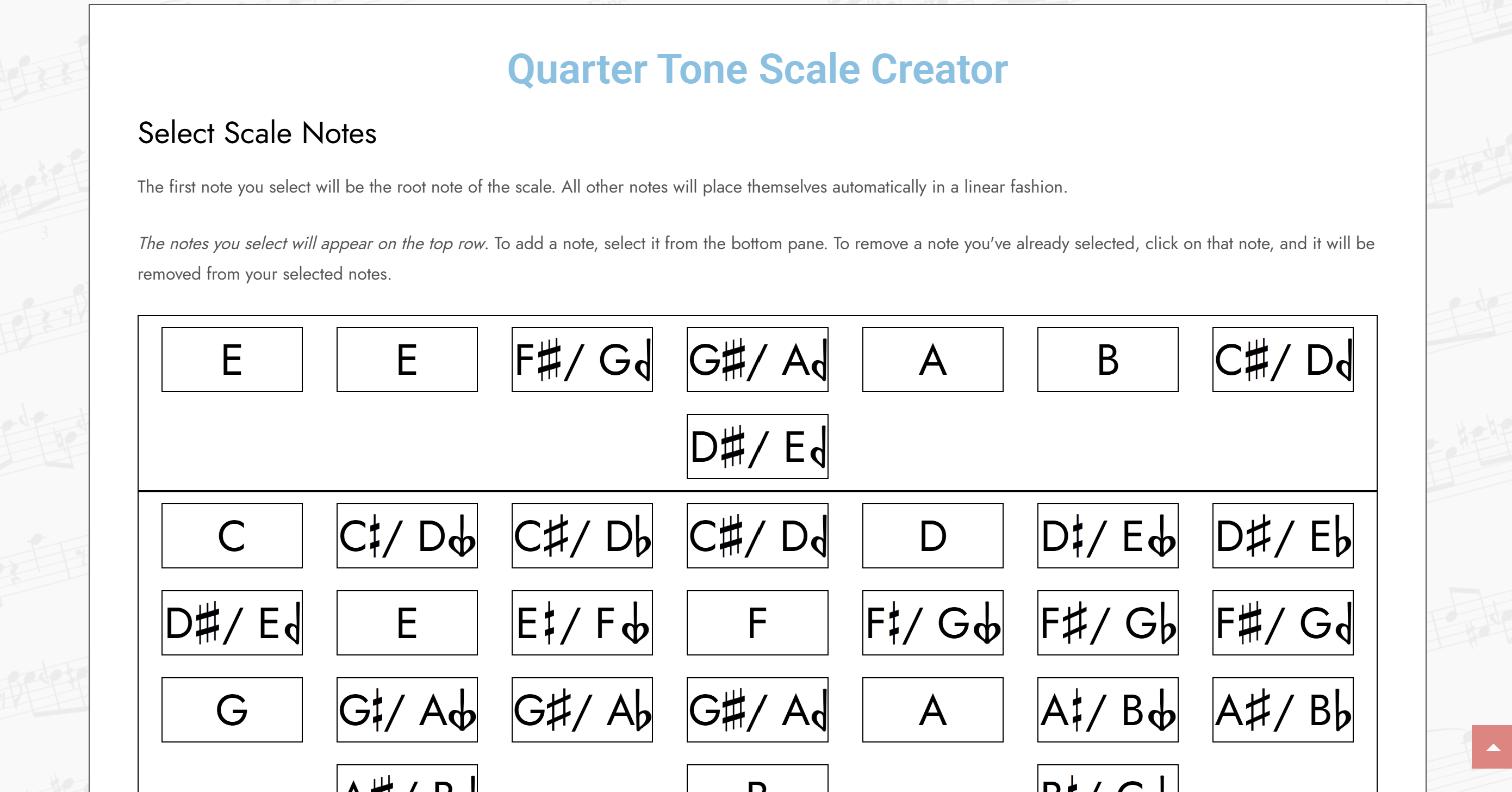The width and height of the screenshot is (1512, 792).
Task: Remove the root note E from selected notes
Action: click(231, 358)
